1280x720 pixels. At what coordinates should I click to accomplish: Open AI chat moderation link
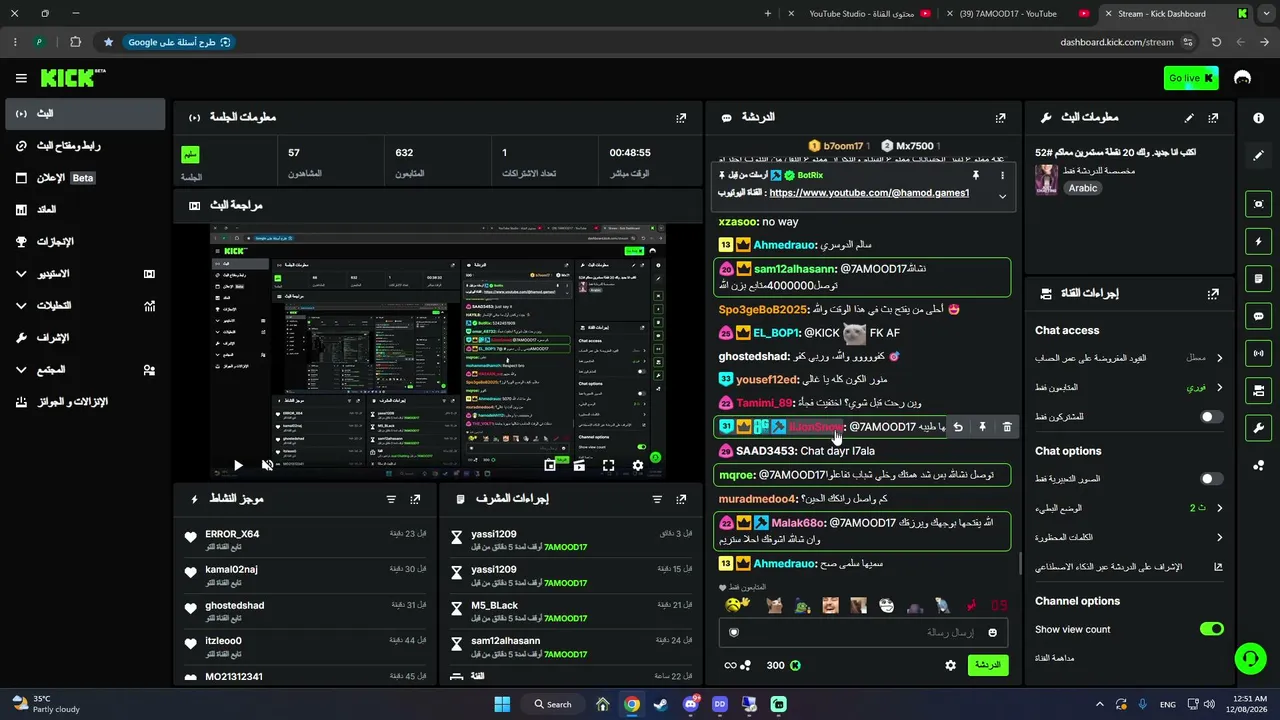(x=1129, y=567)
